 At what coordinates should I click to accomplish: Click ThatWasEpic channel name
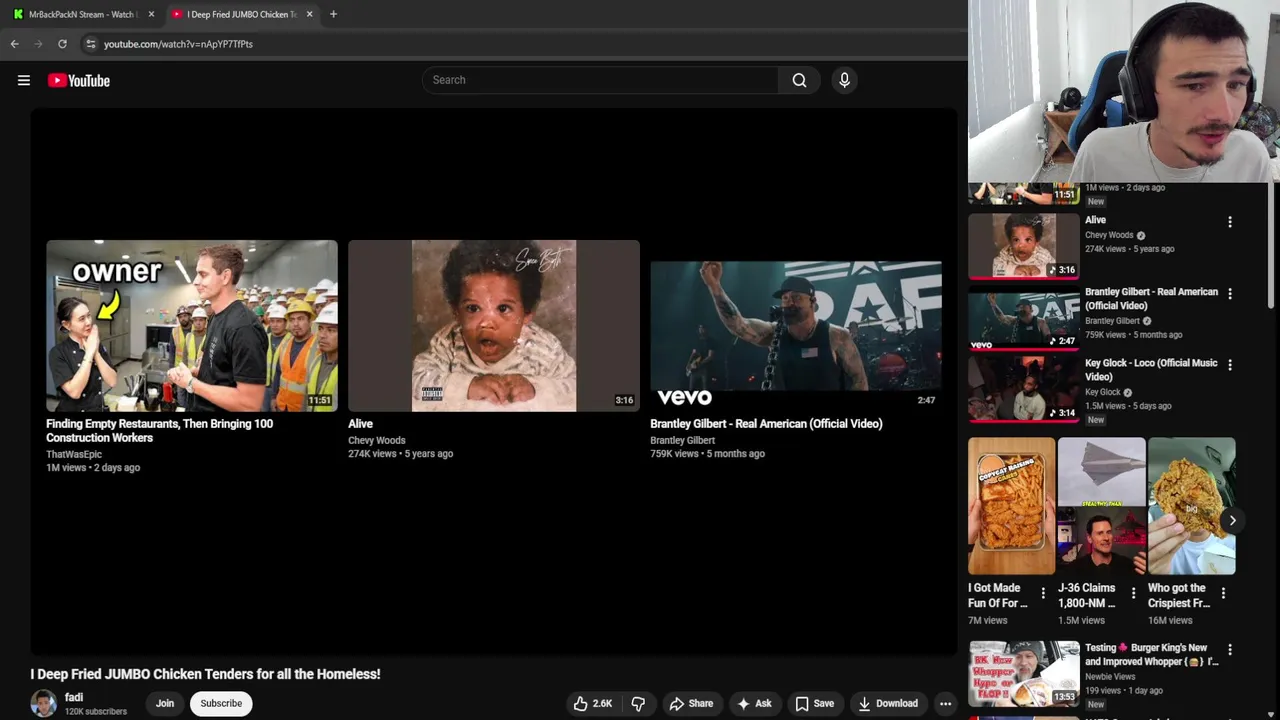tap(74, 454)
